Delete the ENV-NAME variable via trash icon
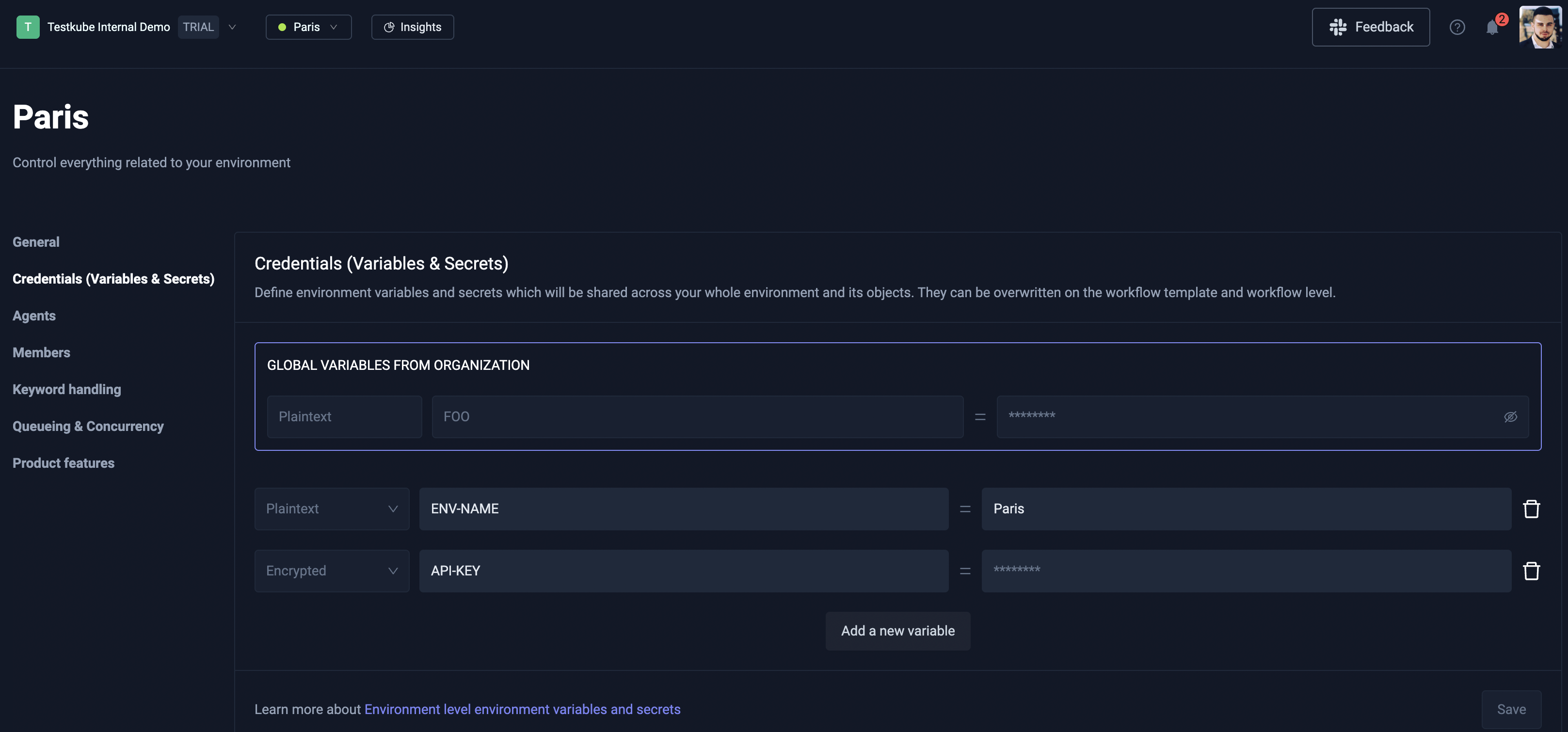The image size is (1568, 732). click(1531, 509)
